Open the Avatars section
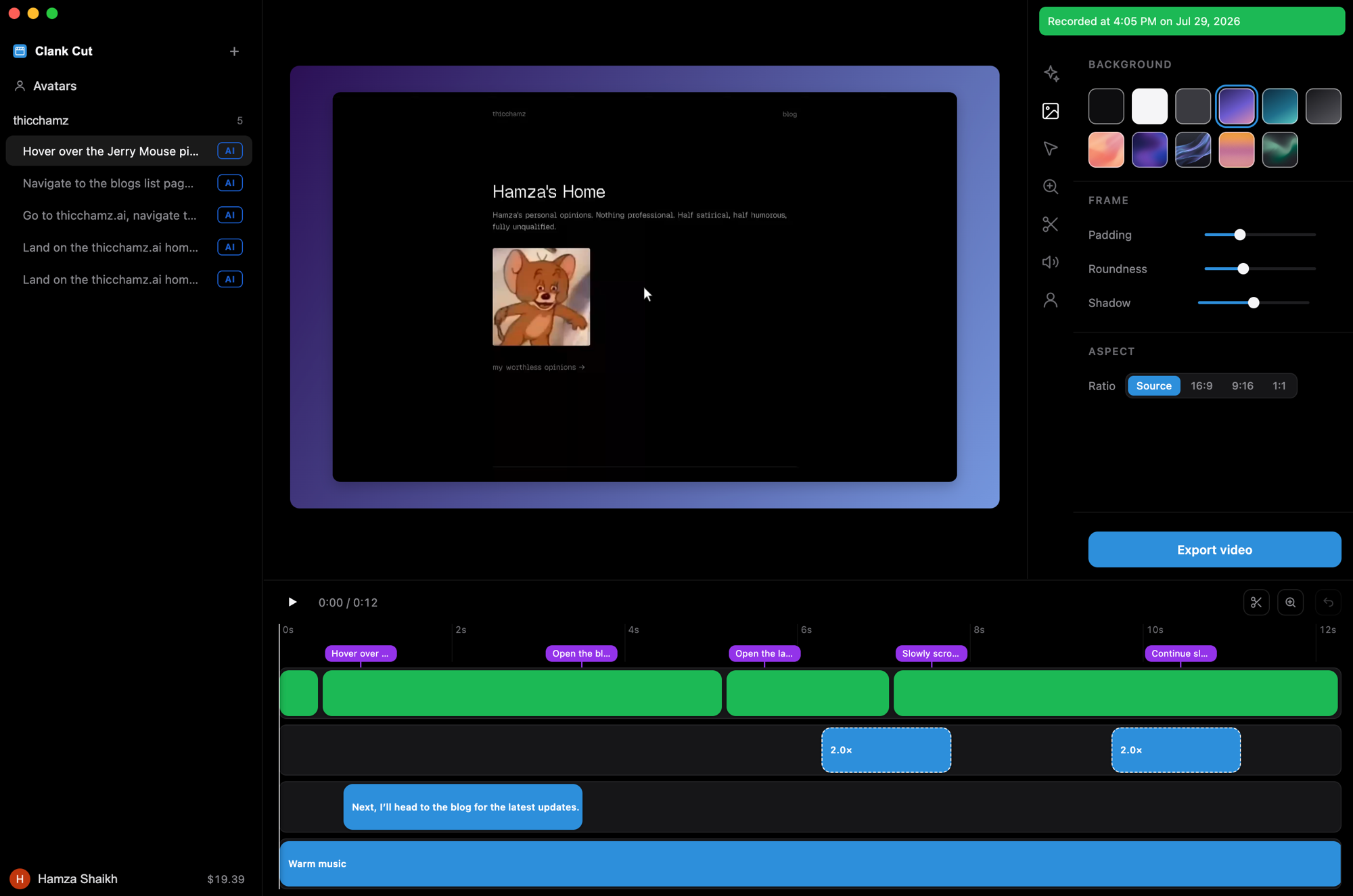1353x896 pixels. click(x=55, y=86)
